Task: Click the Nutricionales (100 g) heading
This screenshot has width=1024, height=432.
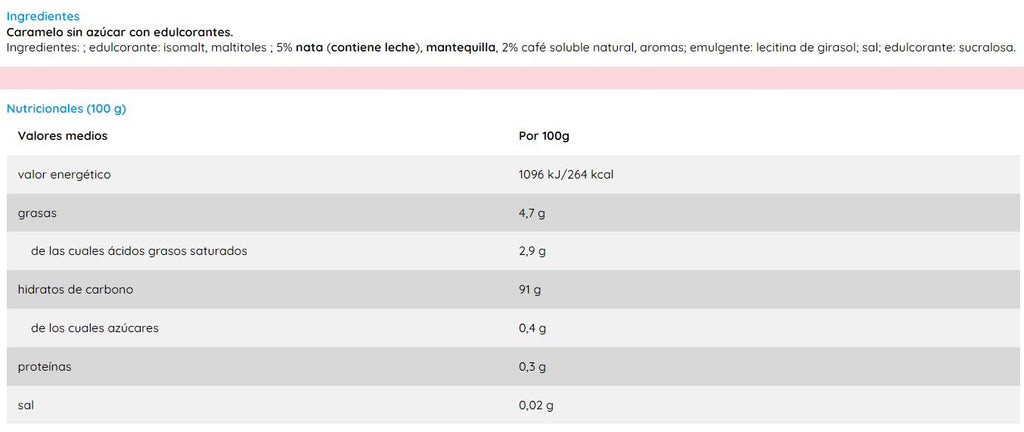Action: [66, 109]
